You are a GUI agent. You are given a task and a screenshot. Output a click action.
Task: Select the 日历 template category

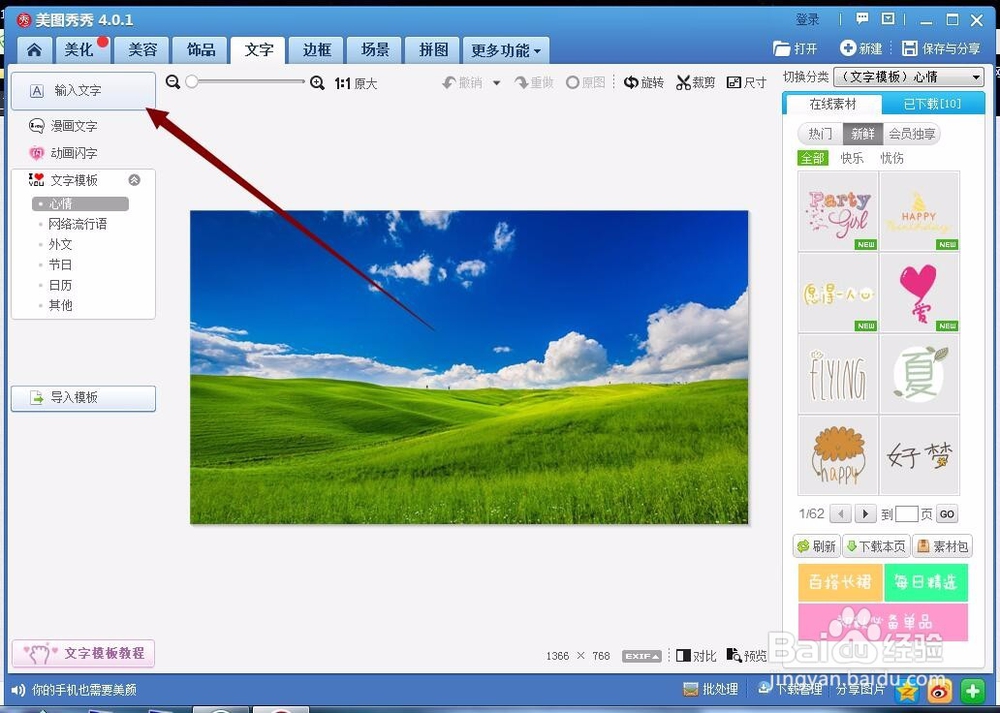point(60,285)
